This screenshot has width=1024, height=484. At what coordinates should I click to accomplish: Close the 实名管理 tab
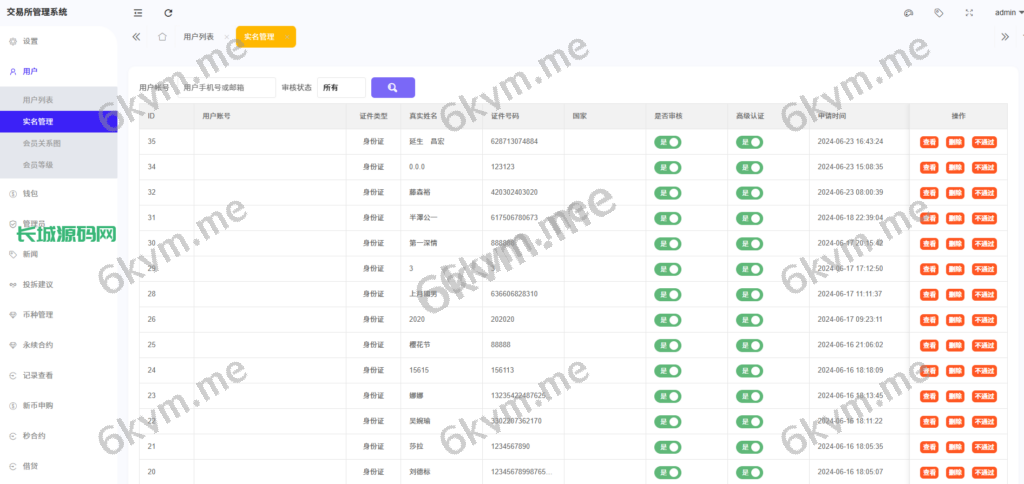286,37
